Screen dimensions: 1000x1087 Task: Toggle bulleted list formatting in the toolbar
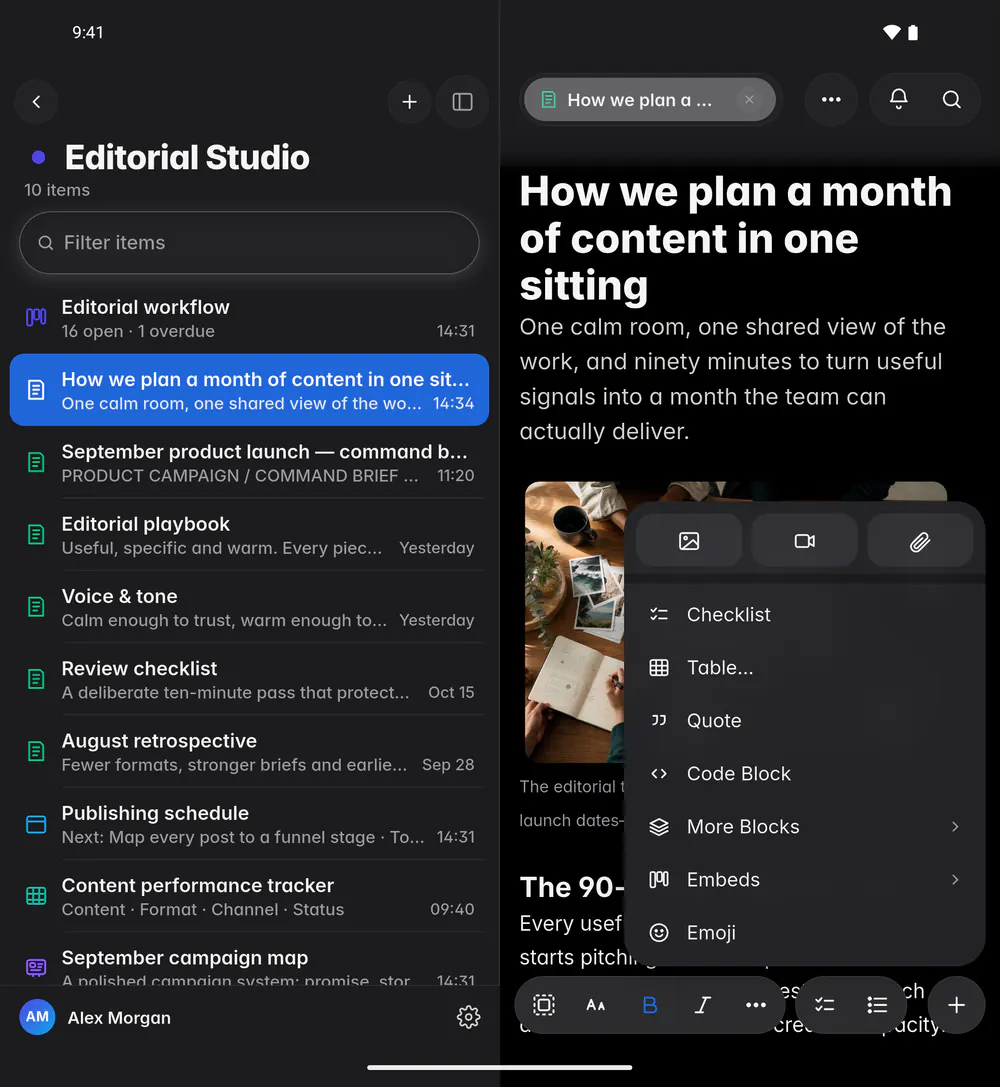coord(877,1005)
